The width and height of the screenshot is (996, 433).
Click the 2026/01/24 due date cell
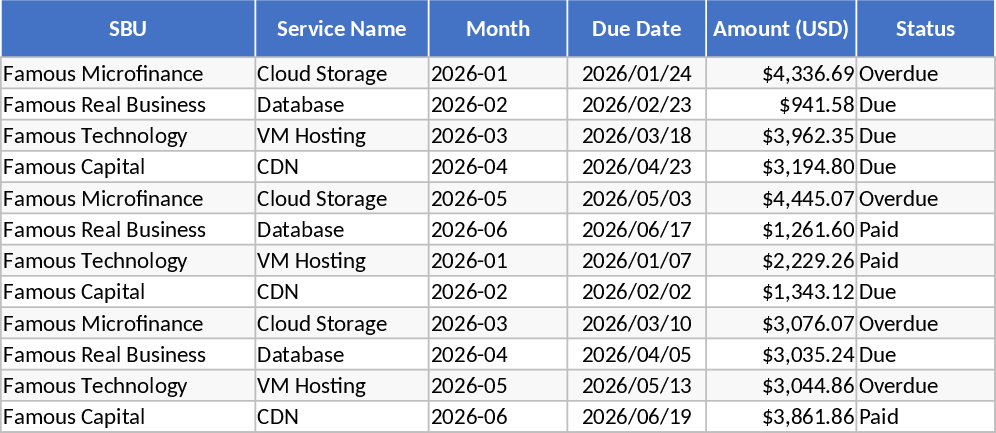point(637,73)
